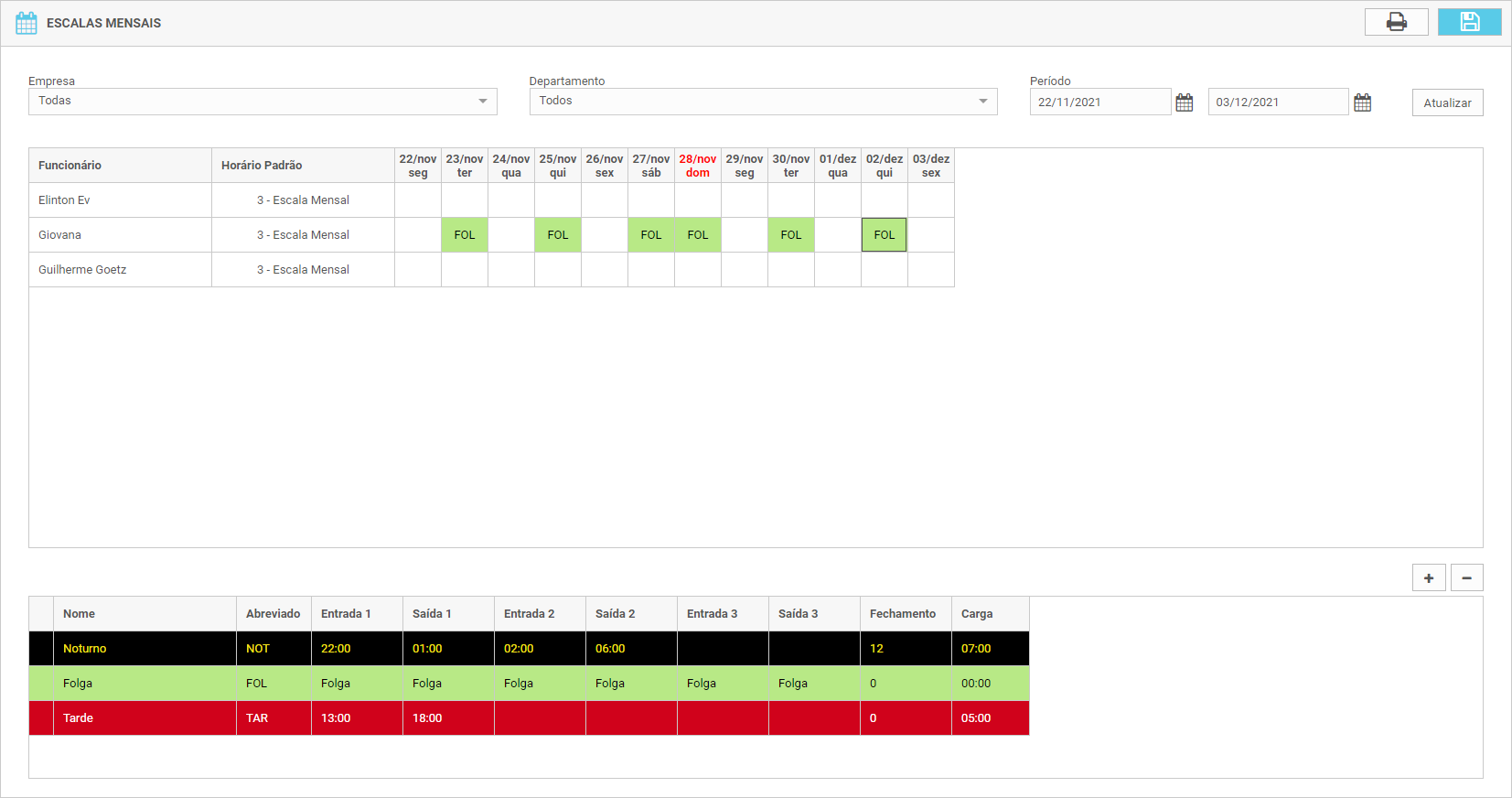Click the plus button to add schedule

(1429, 577)
